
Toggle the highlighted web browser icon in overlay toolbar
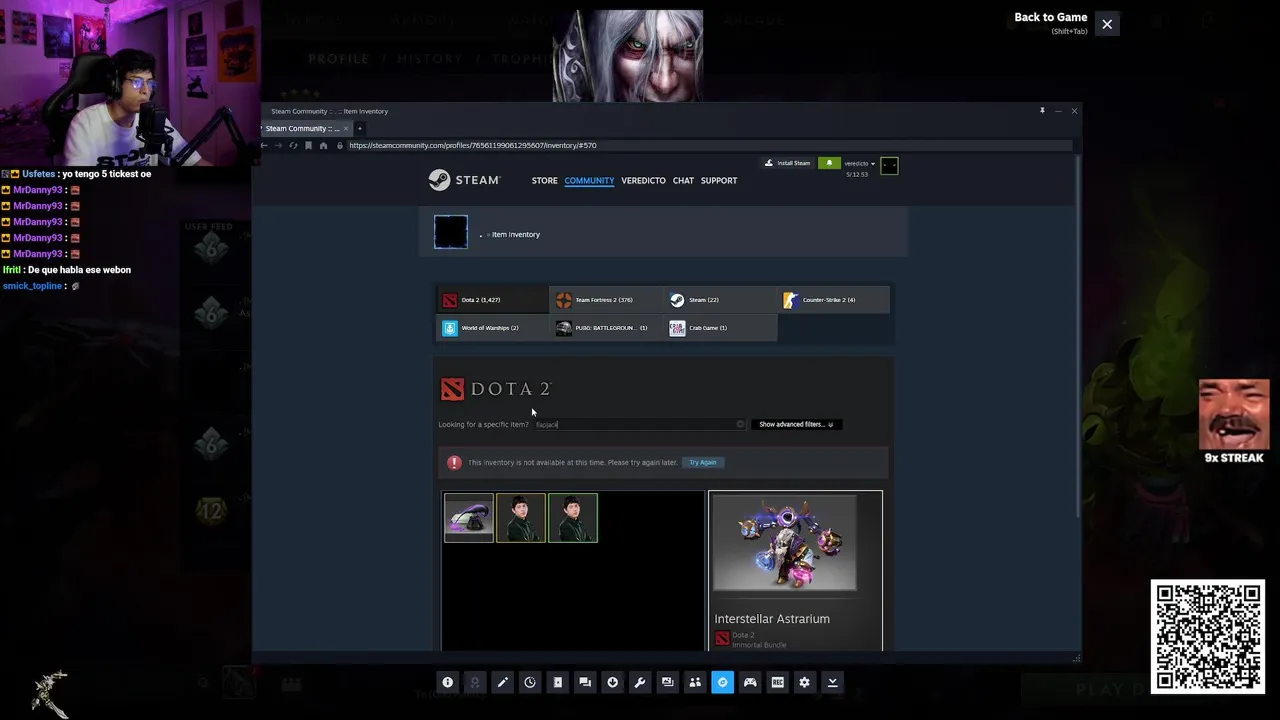coord(723,682)
